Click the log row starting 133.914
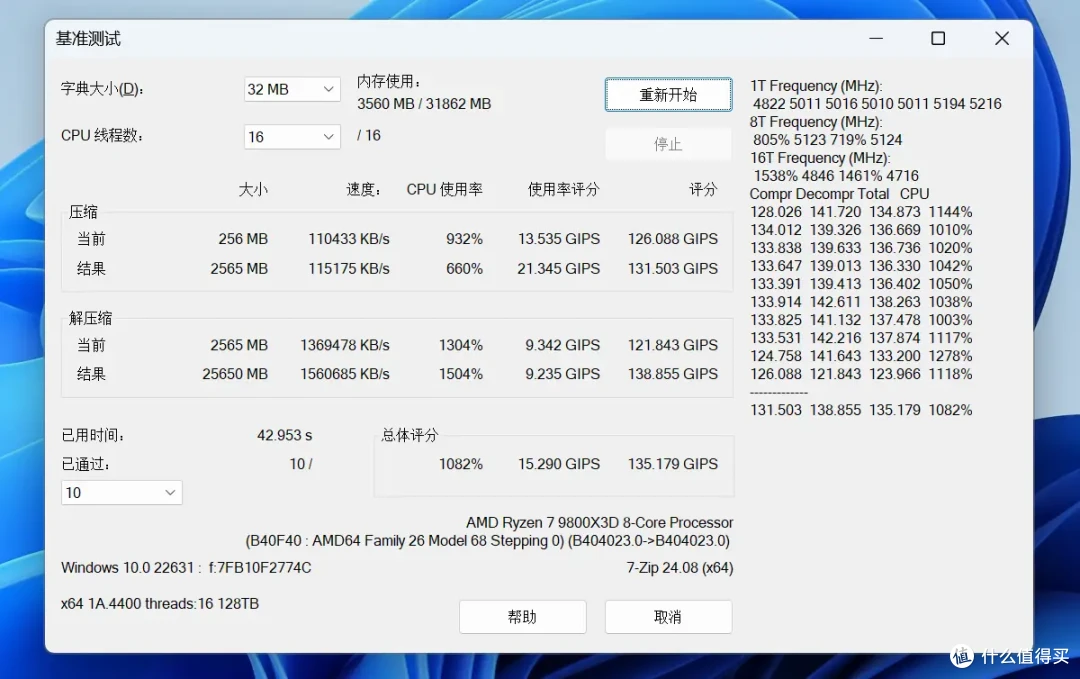 coord(861,302)
